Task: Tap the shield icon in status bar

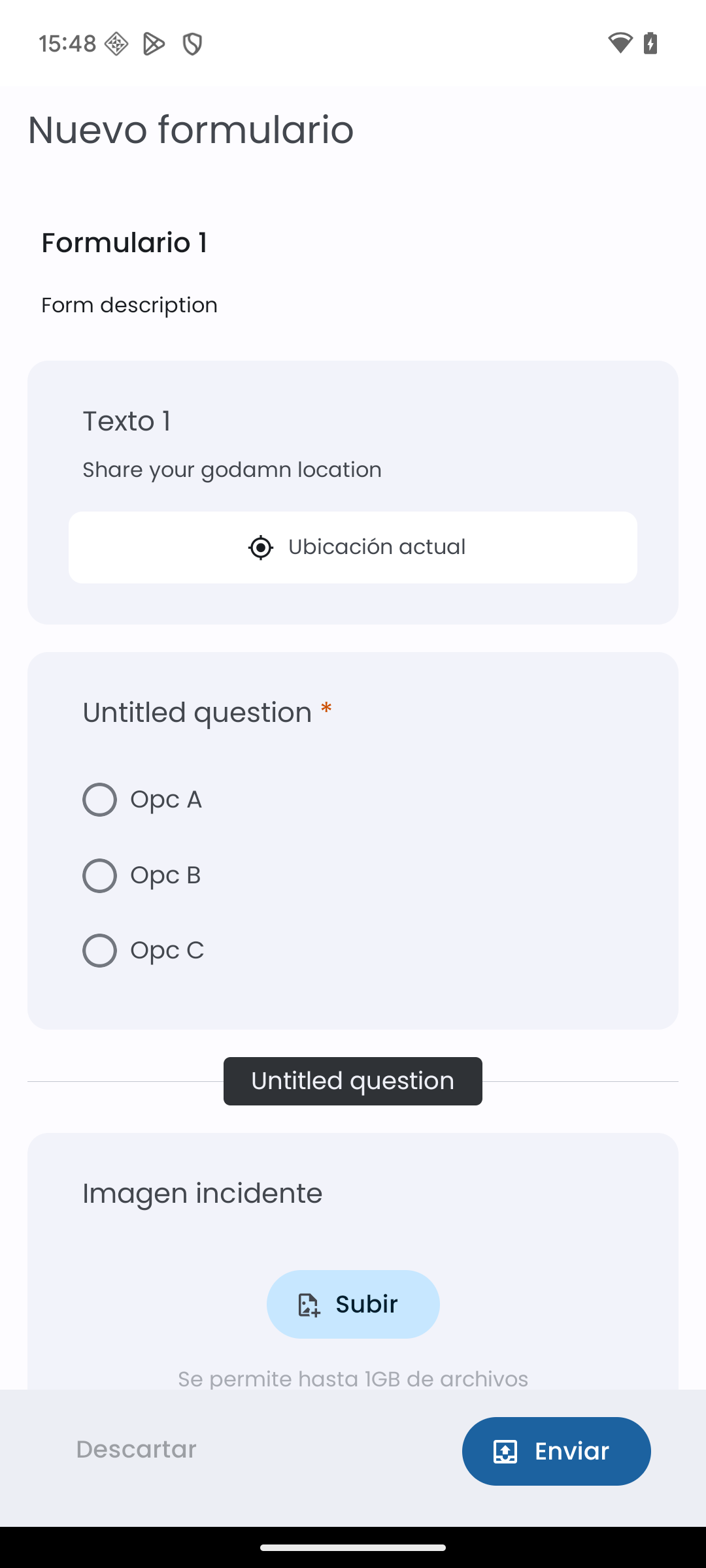Action: coord(192,44)
